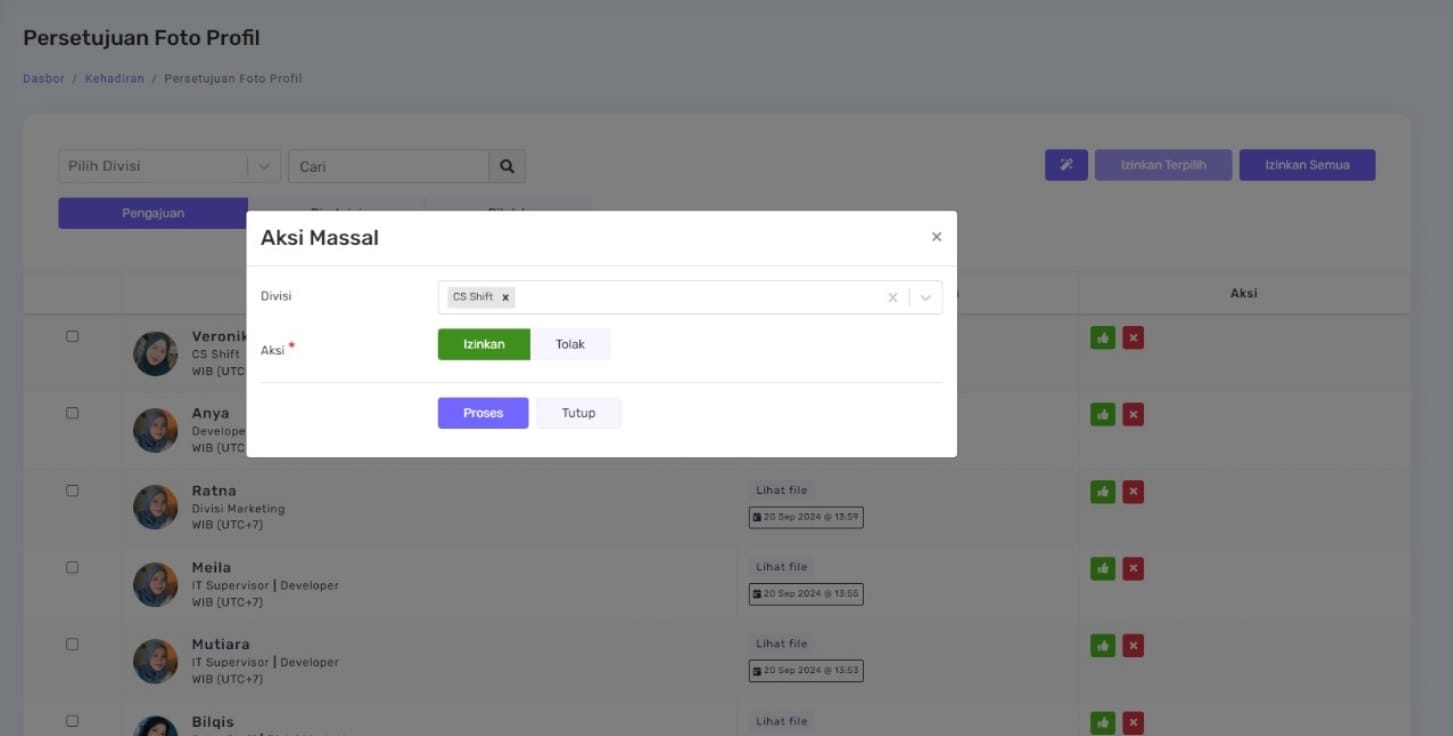Tick the checkbox for Bilqis's row
The height and width of the screenshot is (736, 1453).
pyautogui.click(x=72, y=721)
